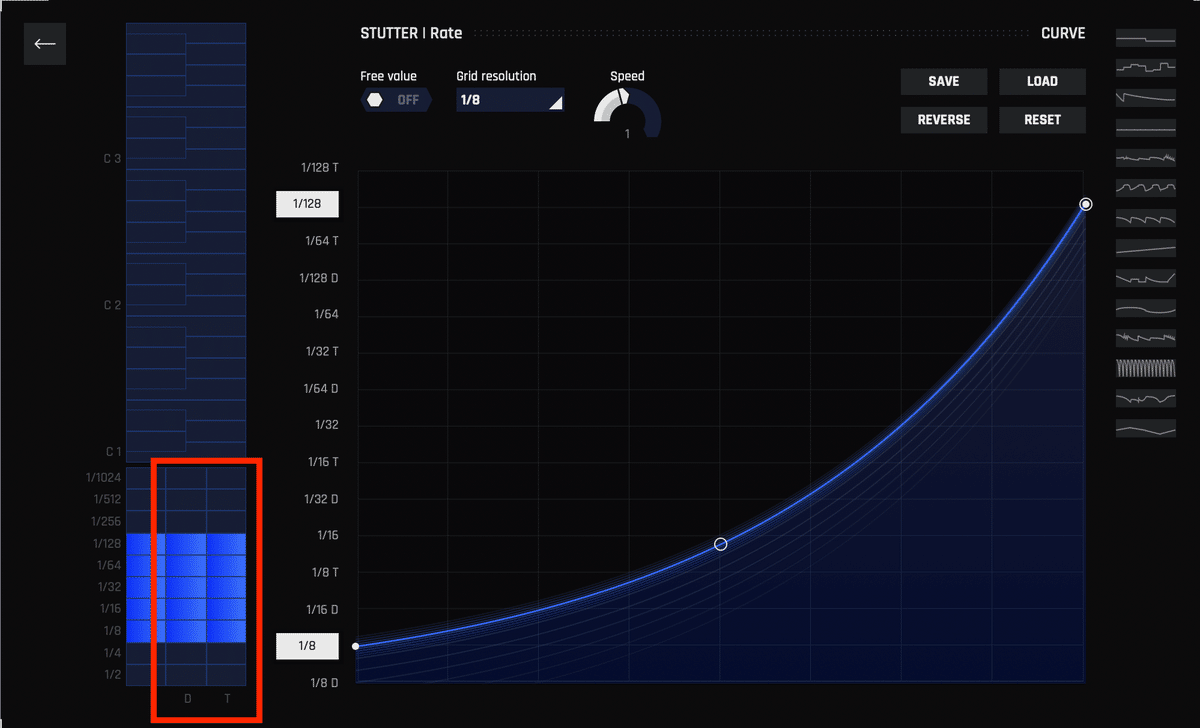Select the dense fast oscillation curve preset

click(x=1146, y=368)
